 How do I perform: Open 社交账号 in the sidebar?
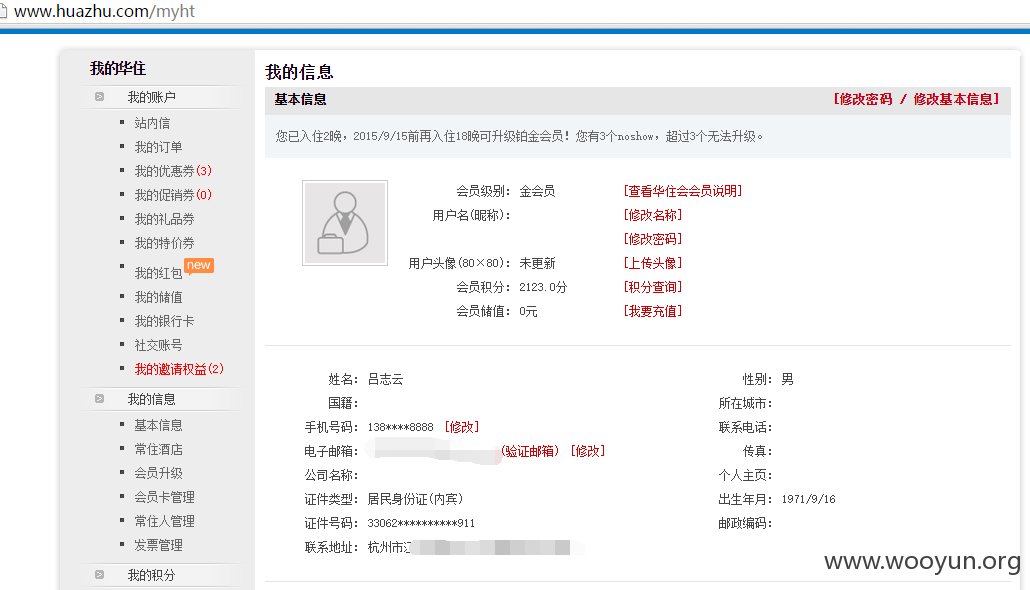coord(158,345)
